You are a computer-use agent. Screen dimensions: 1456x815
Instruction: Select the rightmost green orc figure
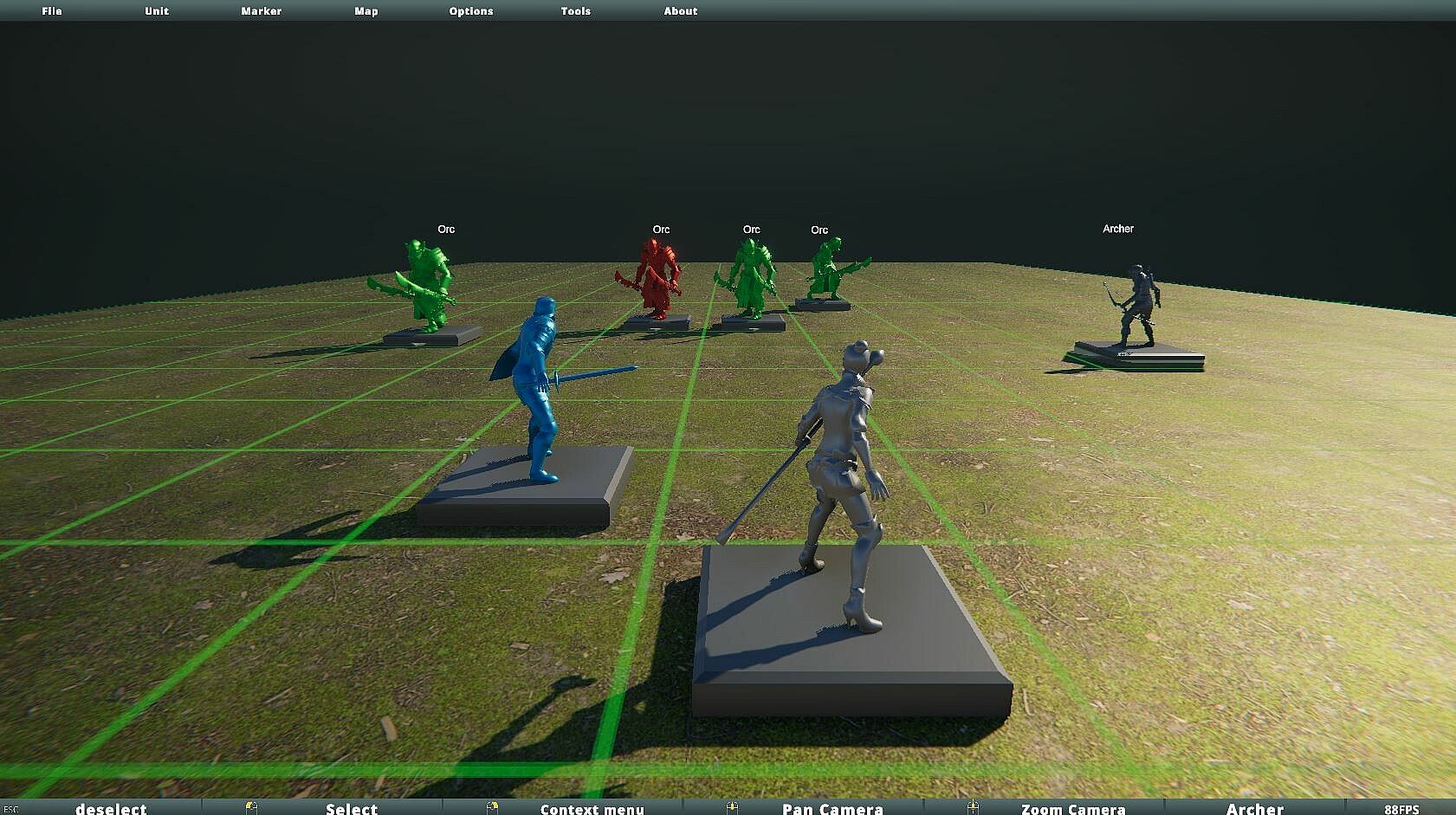832,269
